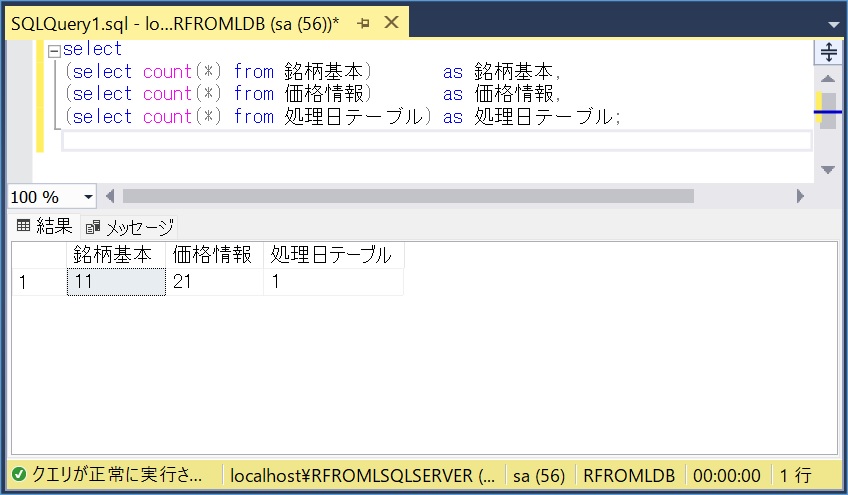Open the document tab list dropdown arrow
Image resolution: width=848 pixels, height=495 pixels.
831,23
